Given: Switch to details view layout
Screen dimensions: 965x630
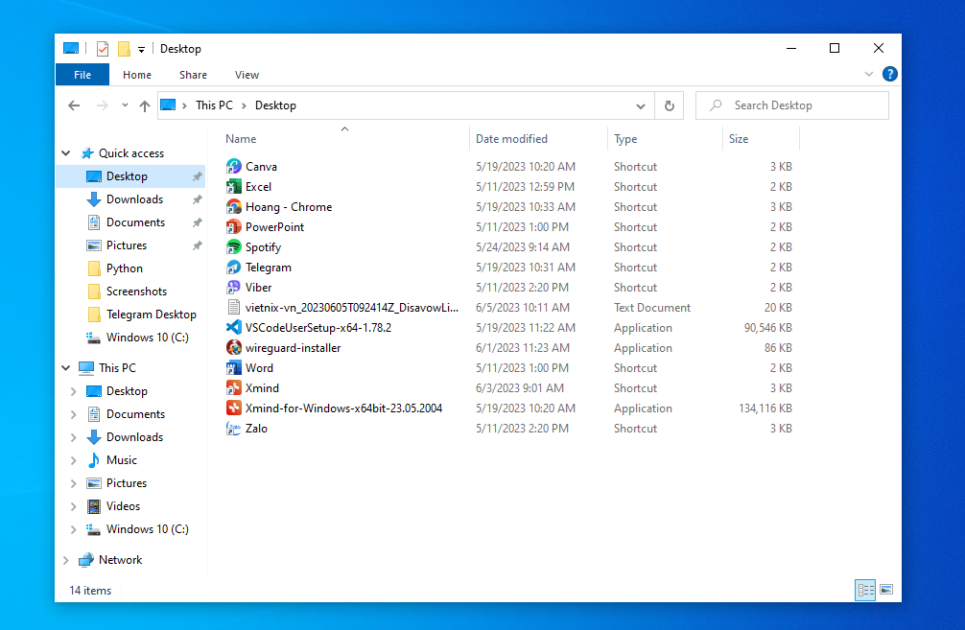Looking at the screenshot, I should point(865,590).
